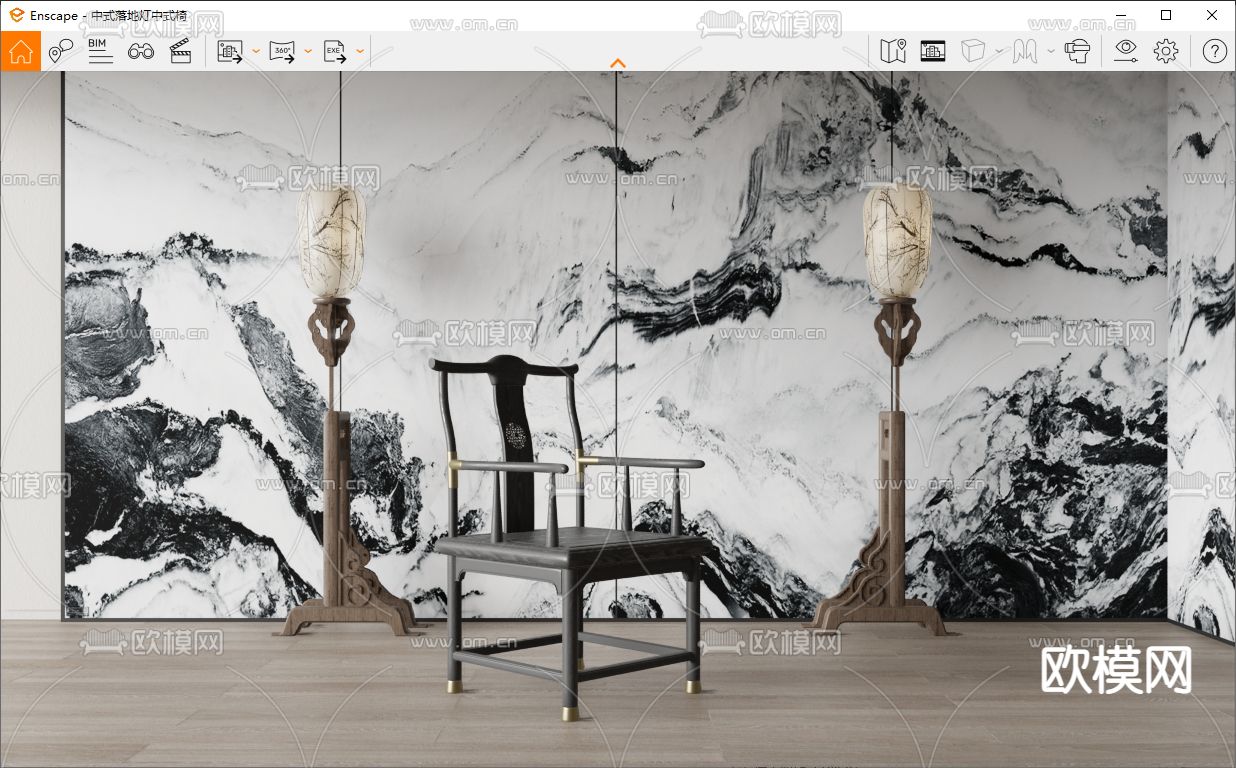Click the Screenshot export icon
Screen dimensions: 1236x768
point(231,51)
